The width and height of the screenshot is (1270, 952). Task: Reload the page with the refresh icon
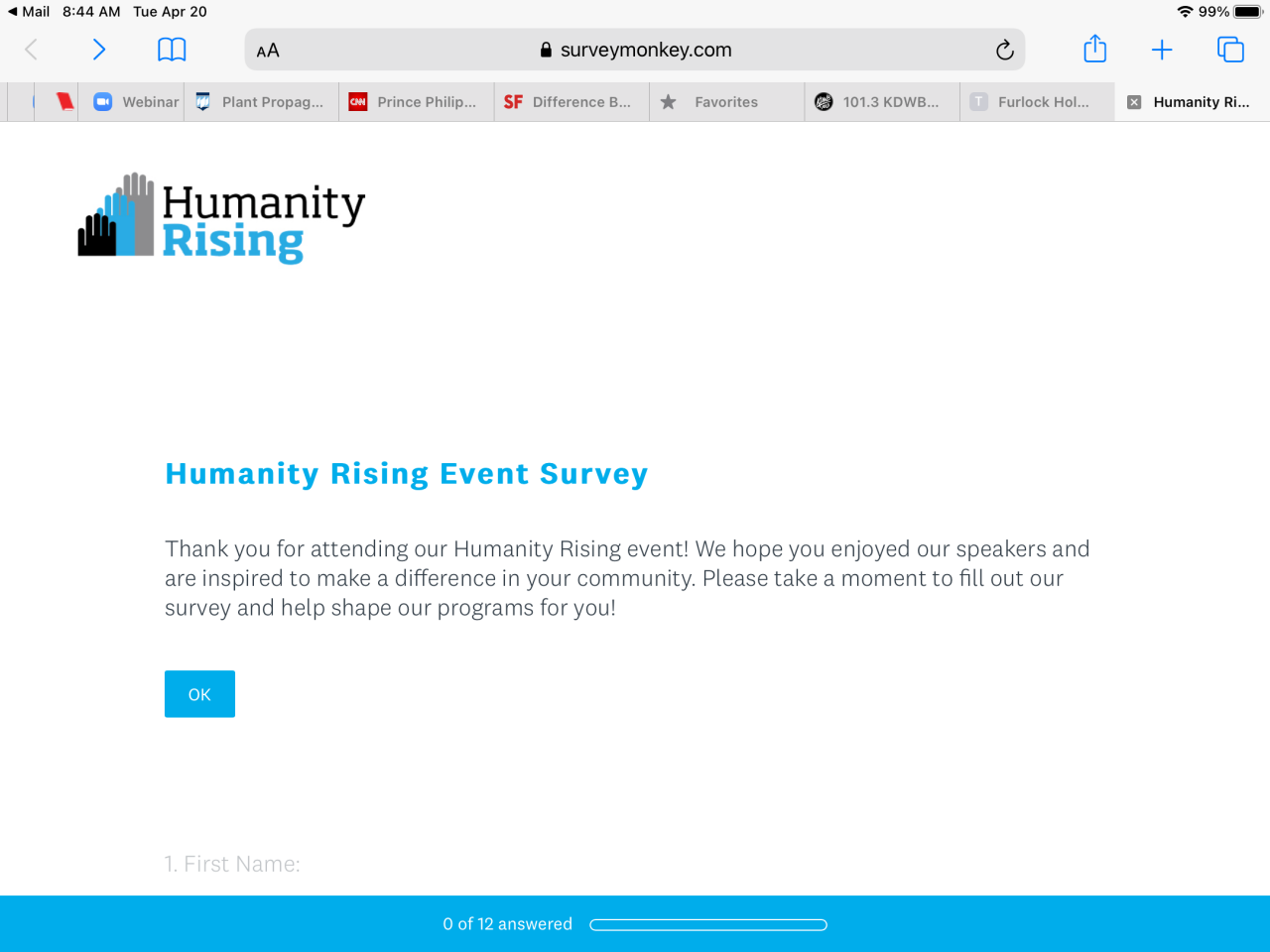1004,50
